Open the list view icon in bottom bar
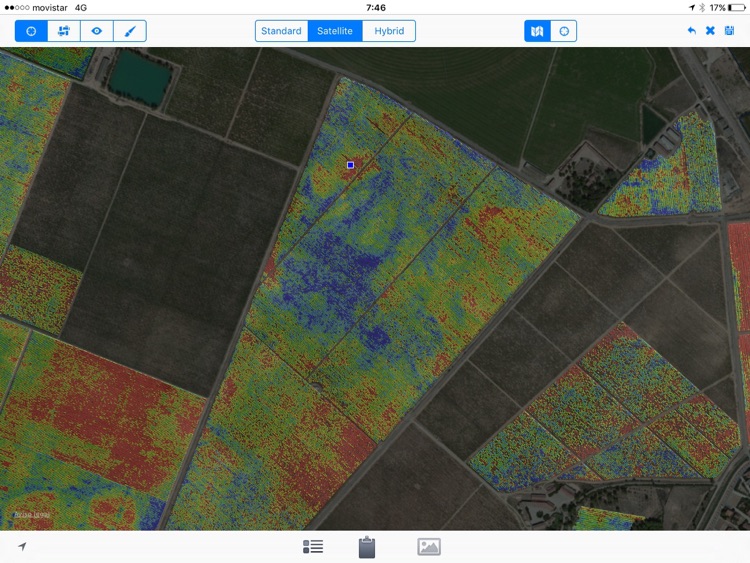The width and height of the screenshot is (750, 563). point(313,546)
